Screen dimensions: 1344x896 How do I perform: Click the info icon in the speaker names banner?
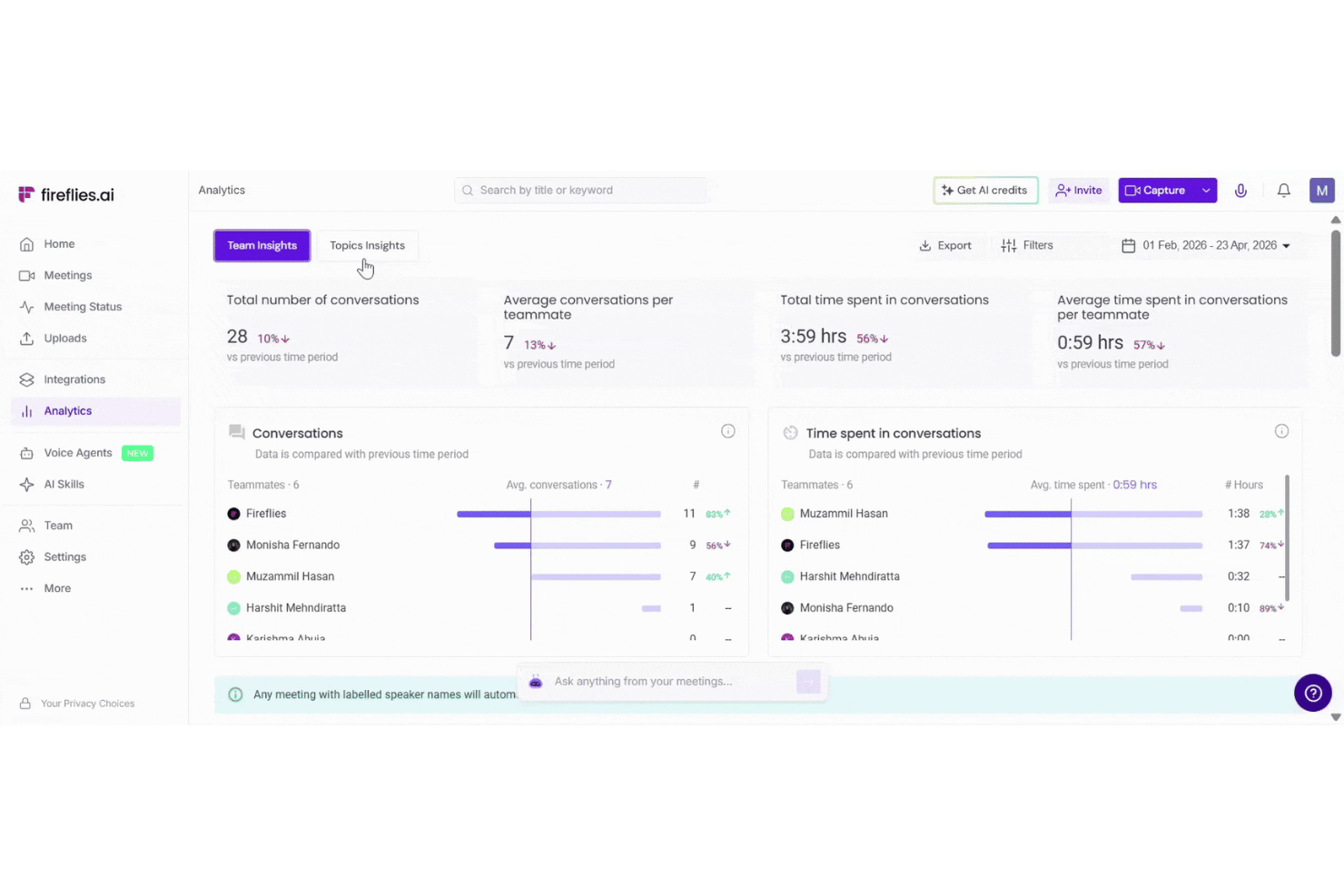tap(235, 694)
